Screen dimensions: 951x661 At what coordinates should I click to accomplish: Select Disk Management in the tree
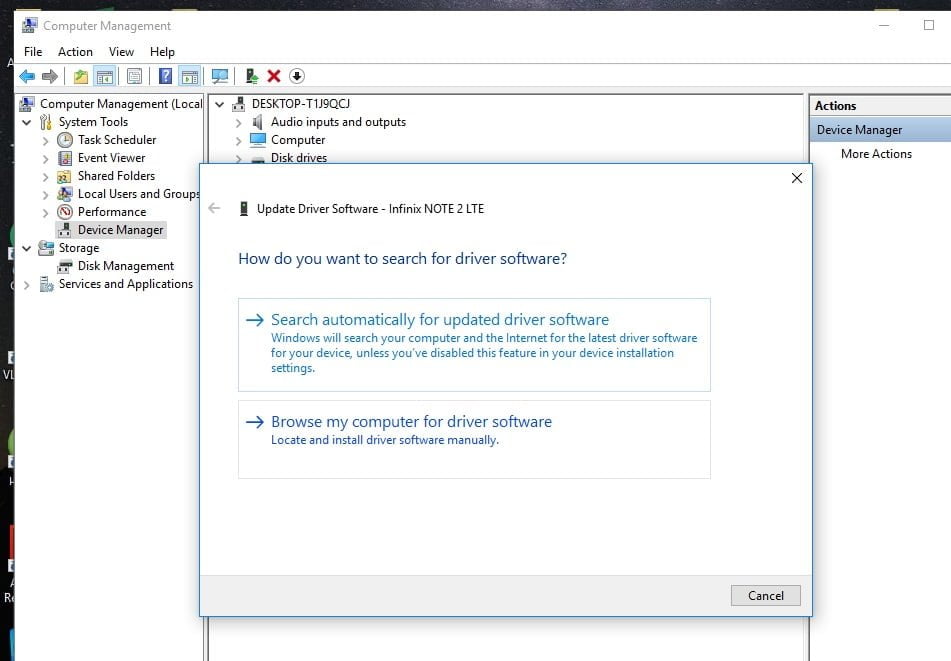tap(126, 266)
